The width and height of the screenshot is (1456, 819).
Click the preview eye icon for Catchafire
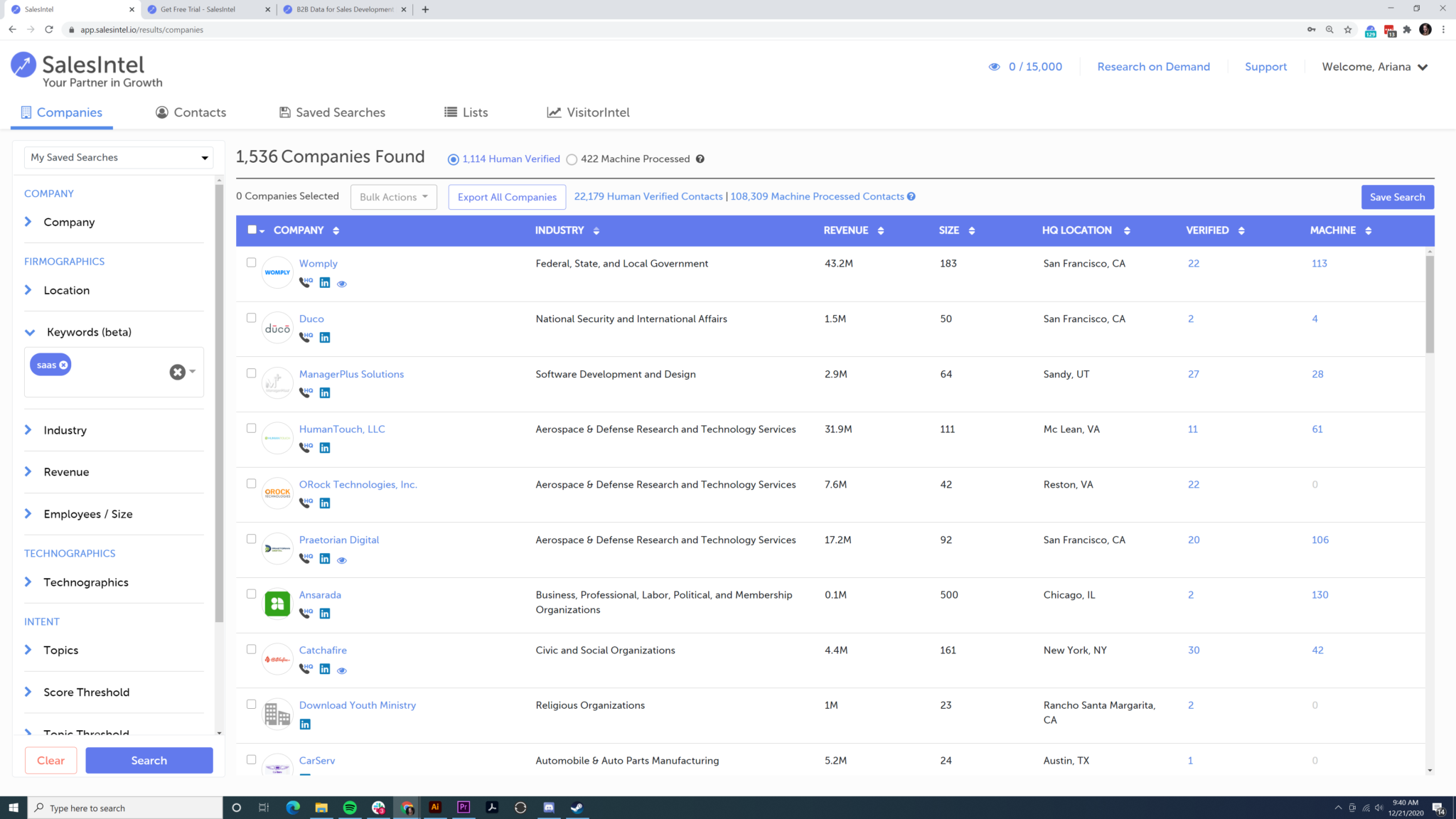click(342, 670)
